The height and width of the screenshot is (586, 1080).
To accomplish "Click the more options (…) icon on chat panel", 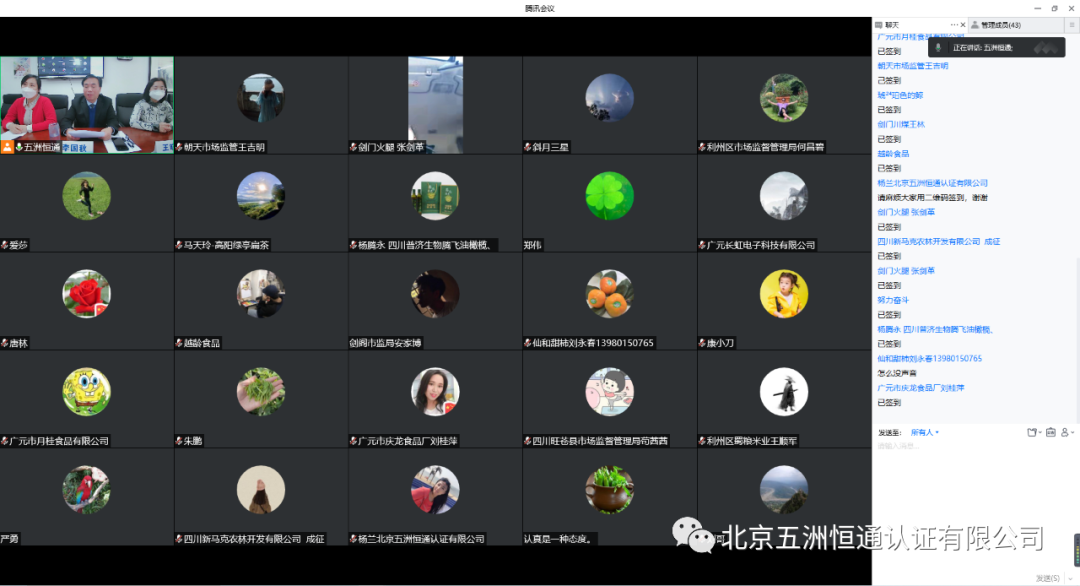I will point(954,23).
